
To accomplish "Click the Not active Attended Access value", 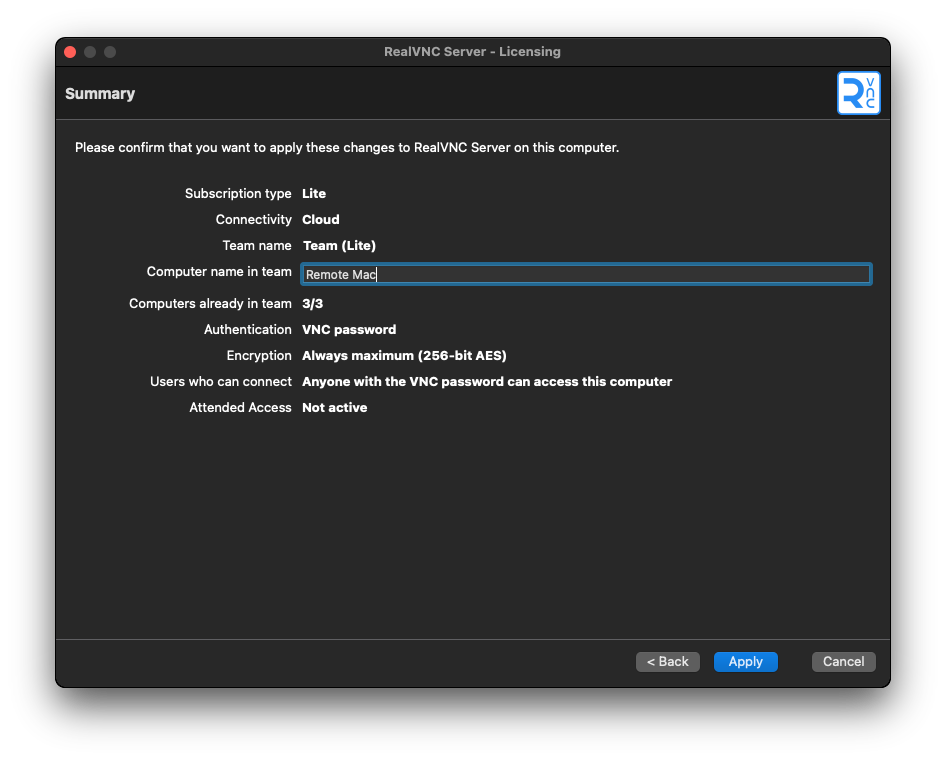I will [334, 408].
